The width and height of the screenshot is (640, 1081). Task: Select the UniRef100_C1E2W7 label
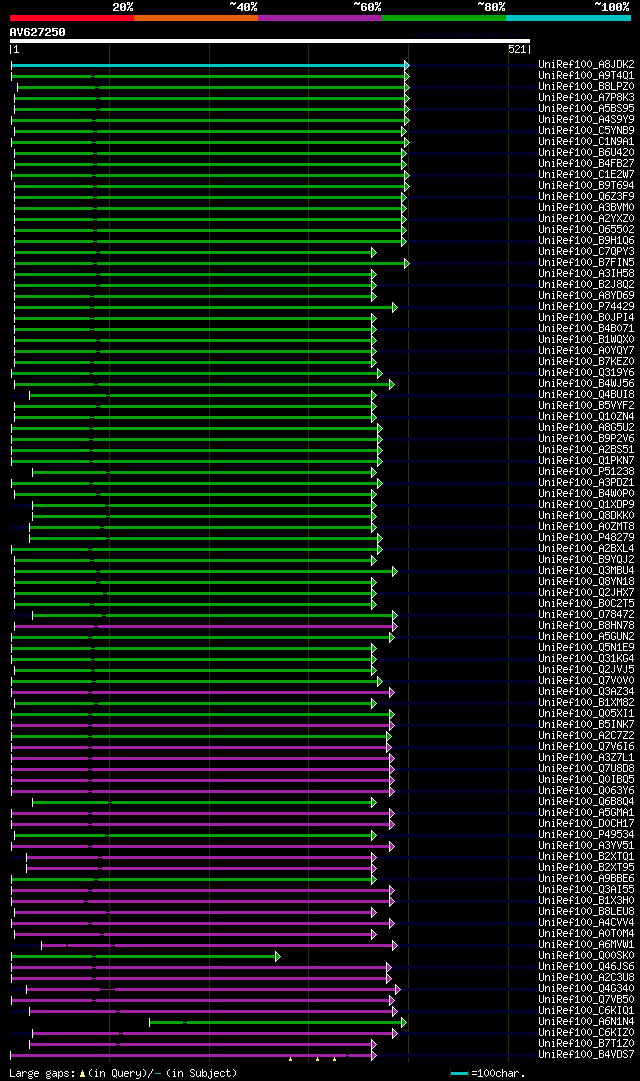pyautogui.click(x=586, y=174)
